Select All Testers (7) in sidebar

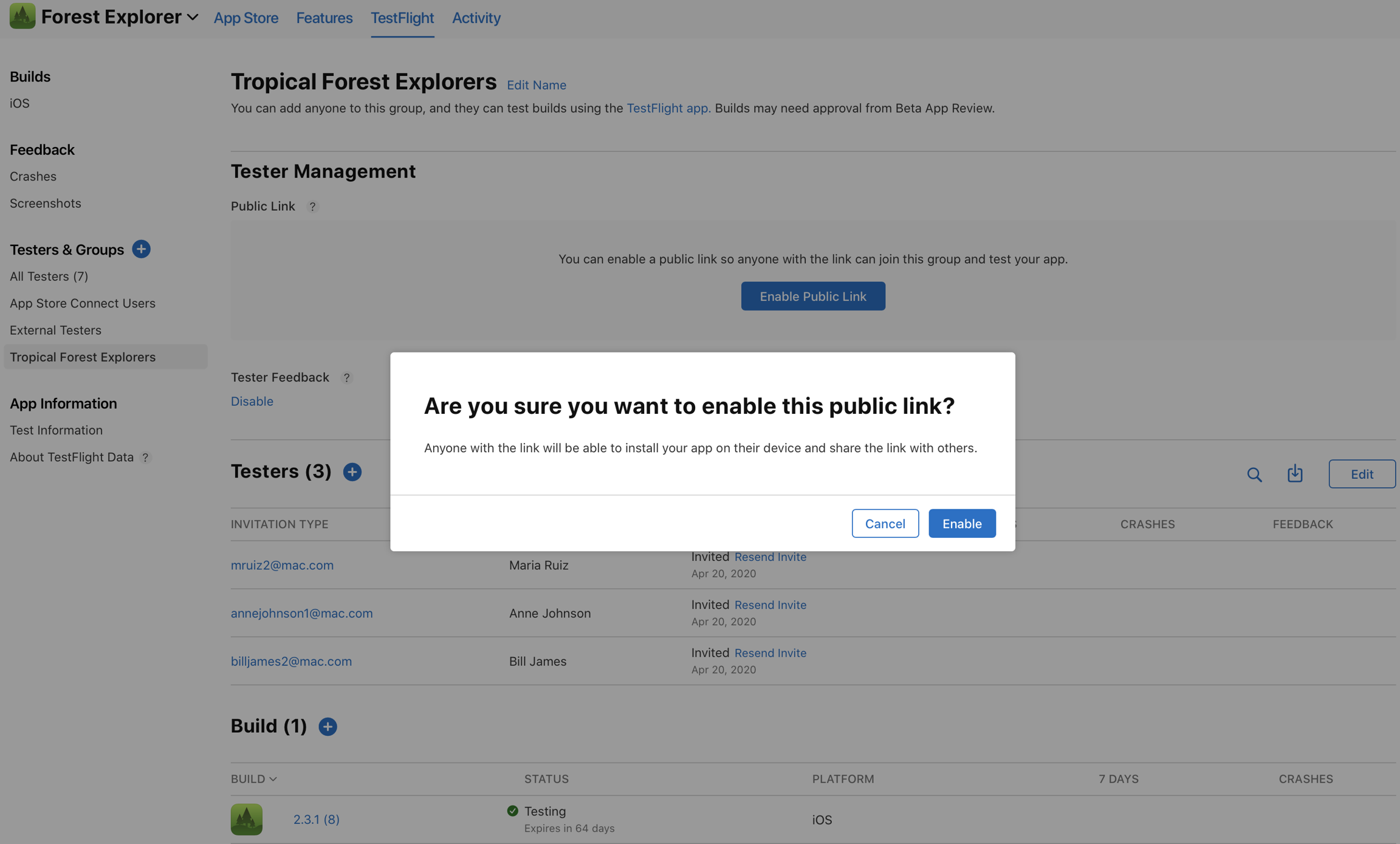tap(49, 276)
